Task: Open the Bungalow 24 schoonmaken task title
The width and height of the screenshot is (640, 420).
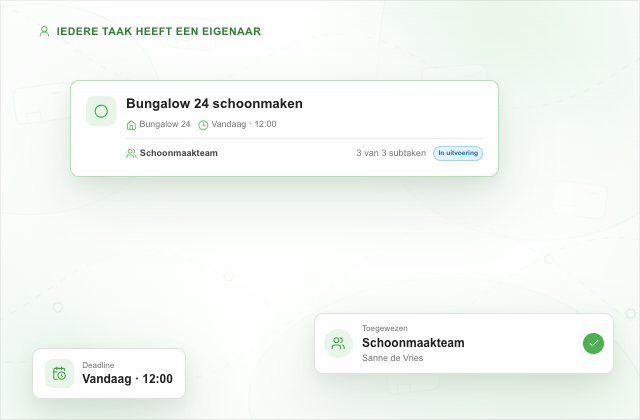Action: pos(214,104)
